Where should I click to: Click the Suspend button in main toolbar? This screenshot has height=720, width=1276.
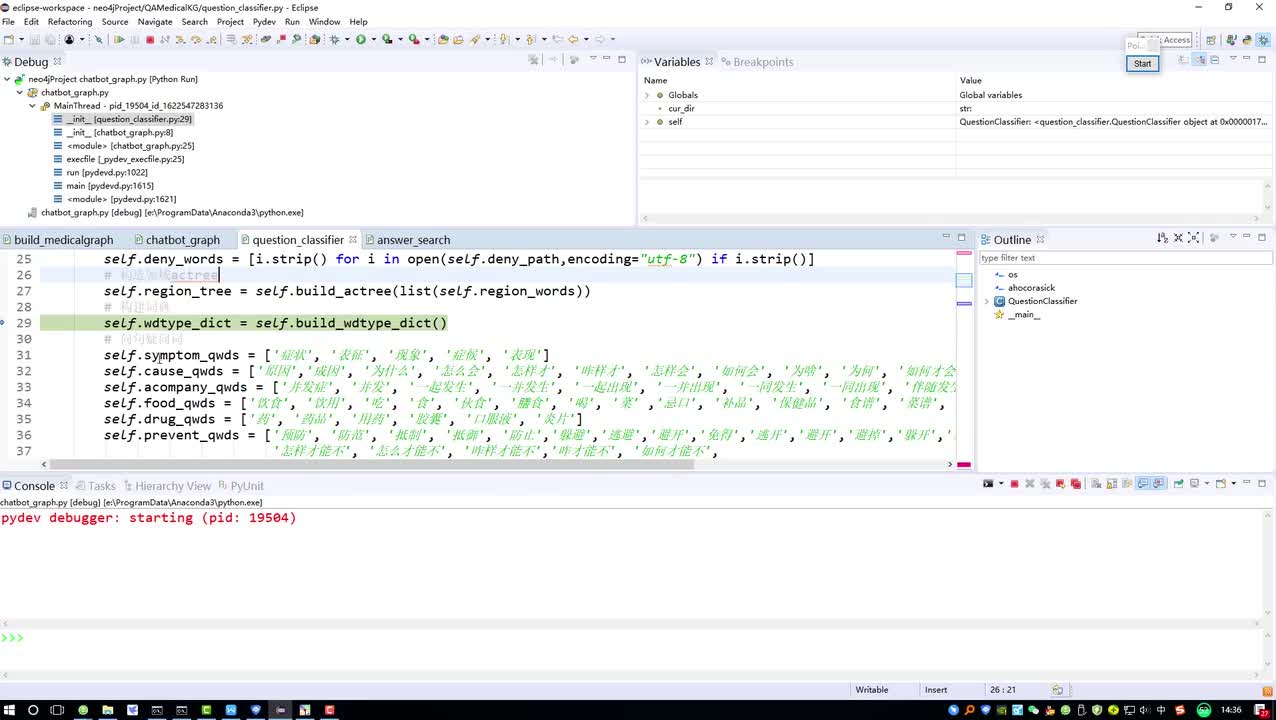(x=134, y=40)
